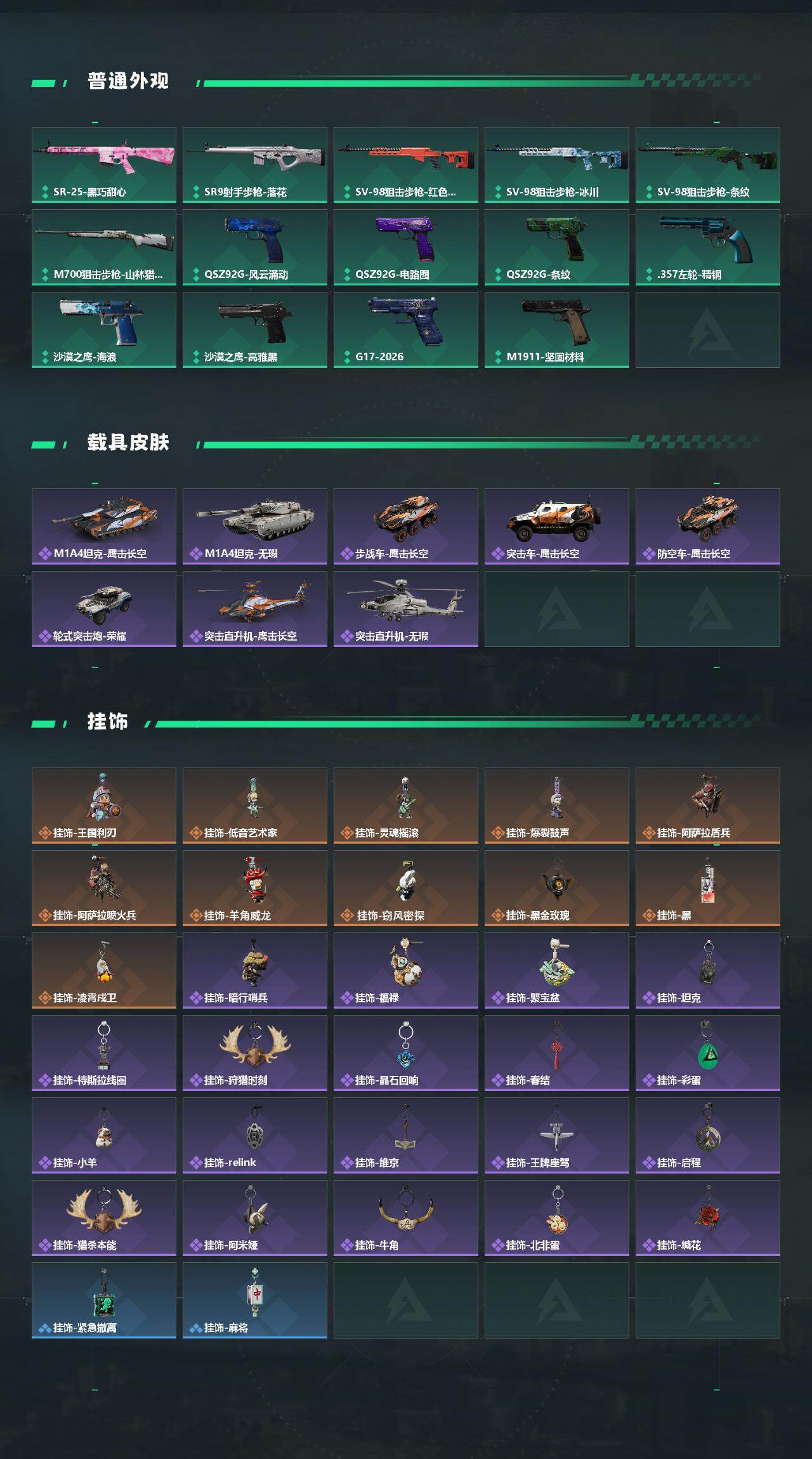This screenshot has height=1459, width=812.
Task: Open the 挂饰-麻将 mahjong tile charm
Action: [255, 1293]
